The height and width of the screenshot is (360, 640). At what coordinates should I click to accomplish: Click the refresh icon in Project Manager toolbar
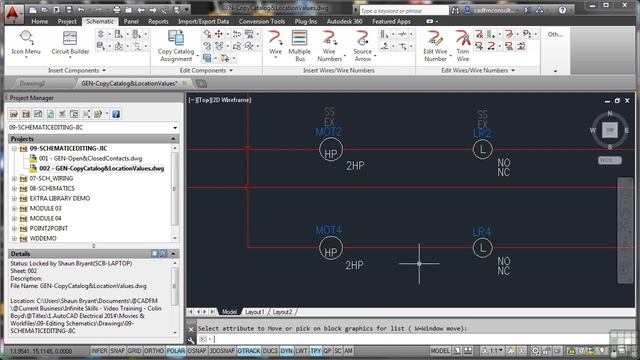pos(50,114)
